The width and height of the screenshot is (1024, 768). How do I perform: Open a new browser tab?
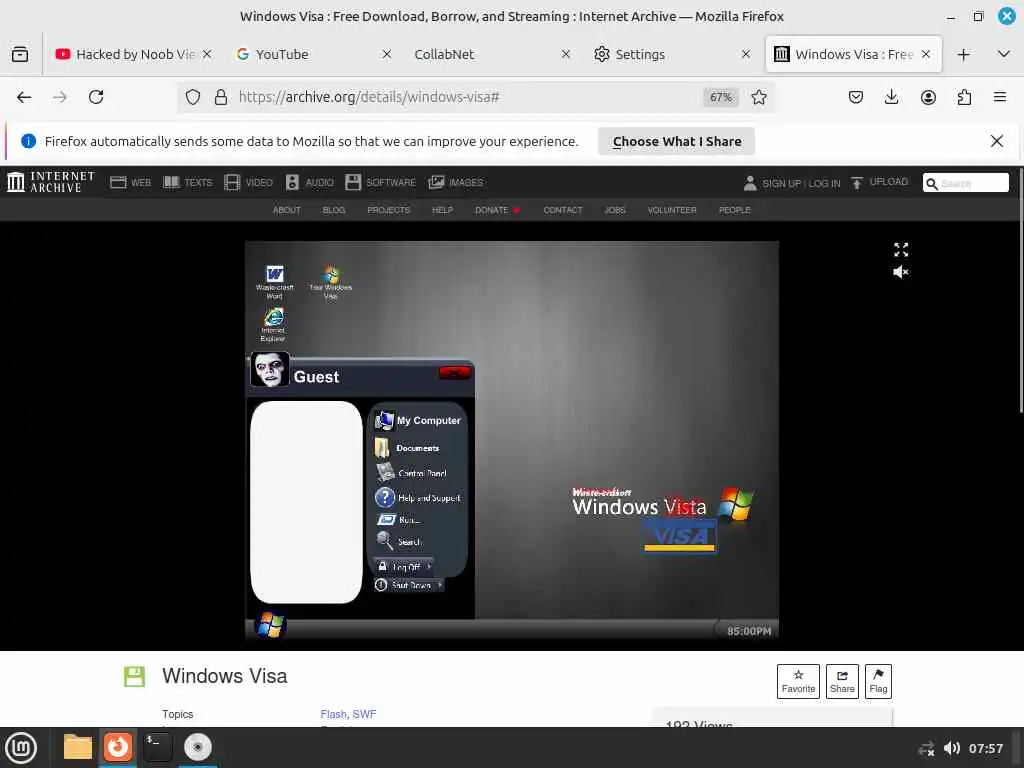963,54
